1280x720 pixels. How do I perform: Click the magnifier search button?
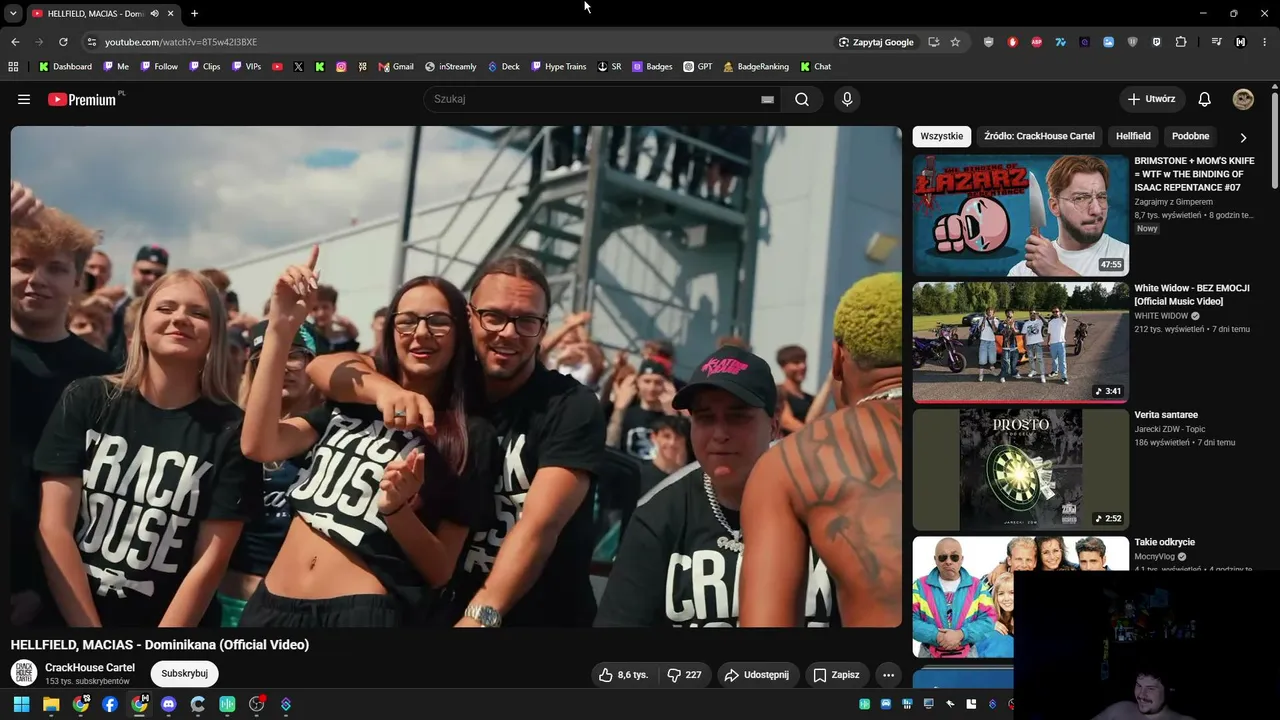point(802,99)
